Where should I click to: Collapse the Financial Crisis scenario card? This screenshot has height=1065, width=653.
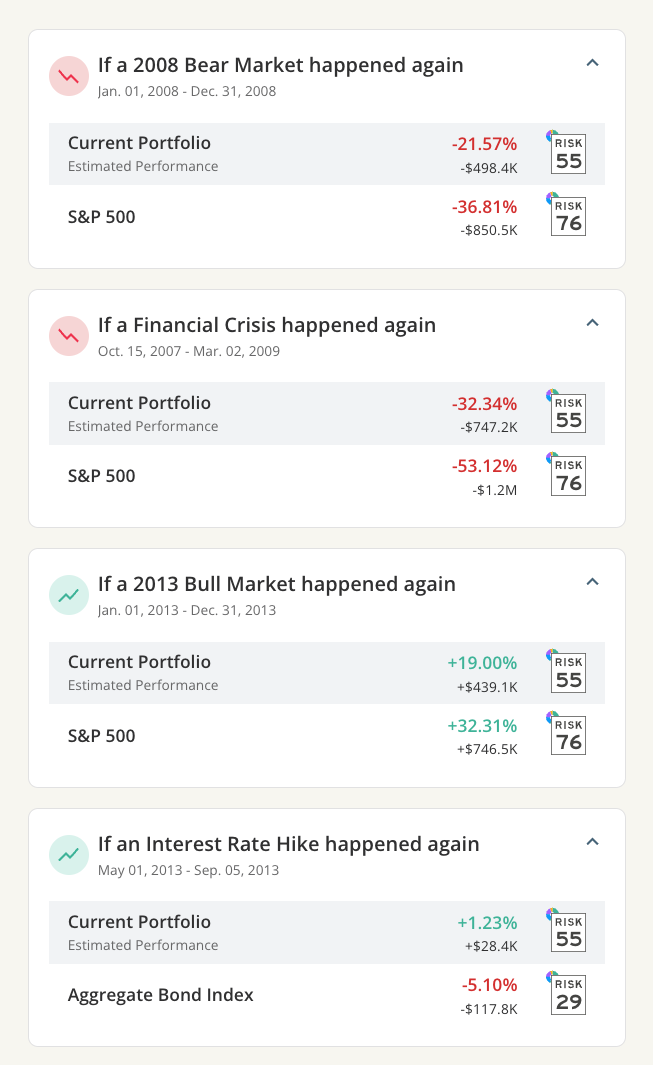[592, 322]
